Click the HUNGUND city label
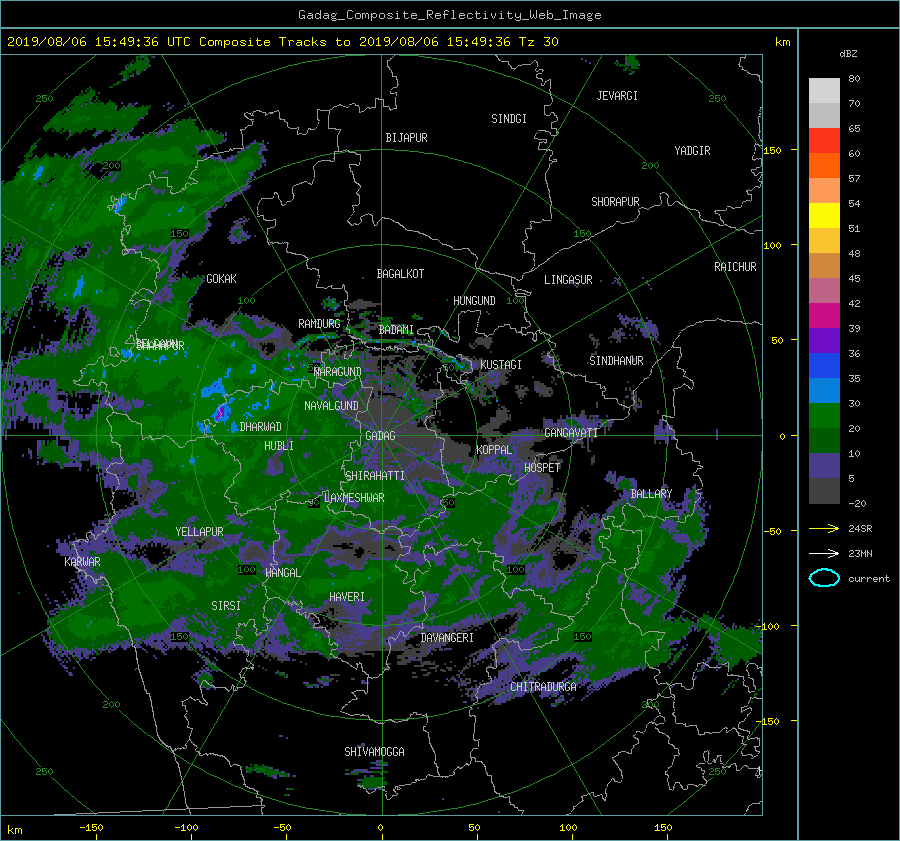This screenshot has width=900, height=841. click(x=474, y=300)
